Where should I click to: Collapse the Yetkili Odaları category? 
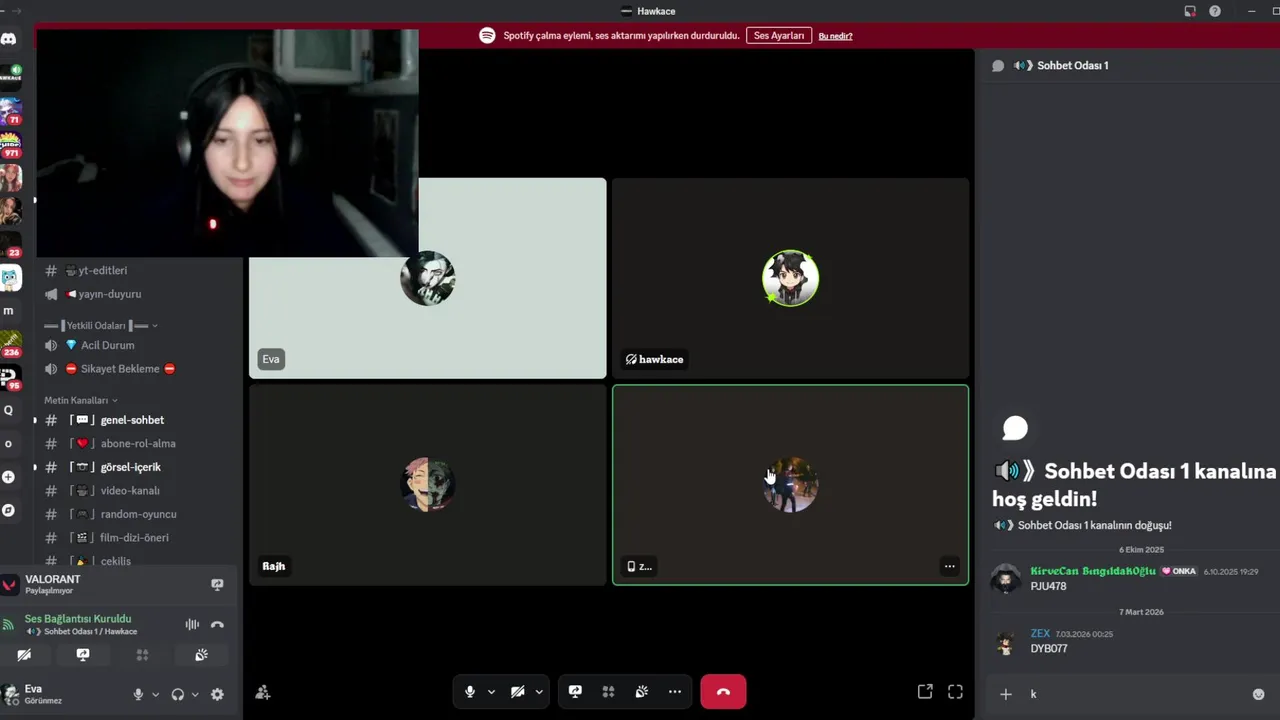tap(102, 325)
